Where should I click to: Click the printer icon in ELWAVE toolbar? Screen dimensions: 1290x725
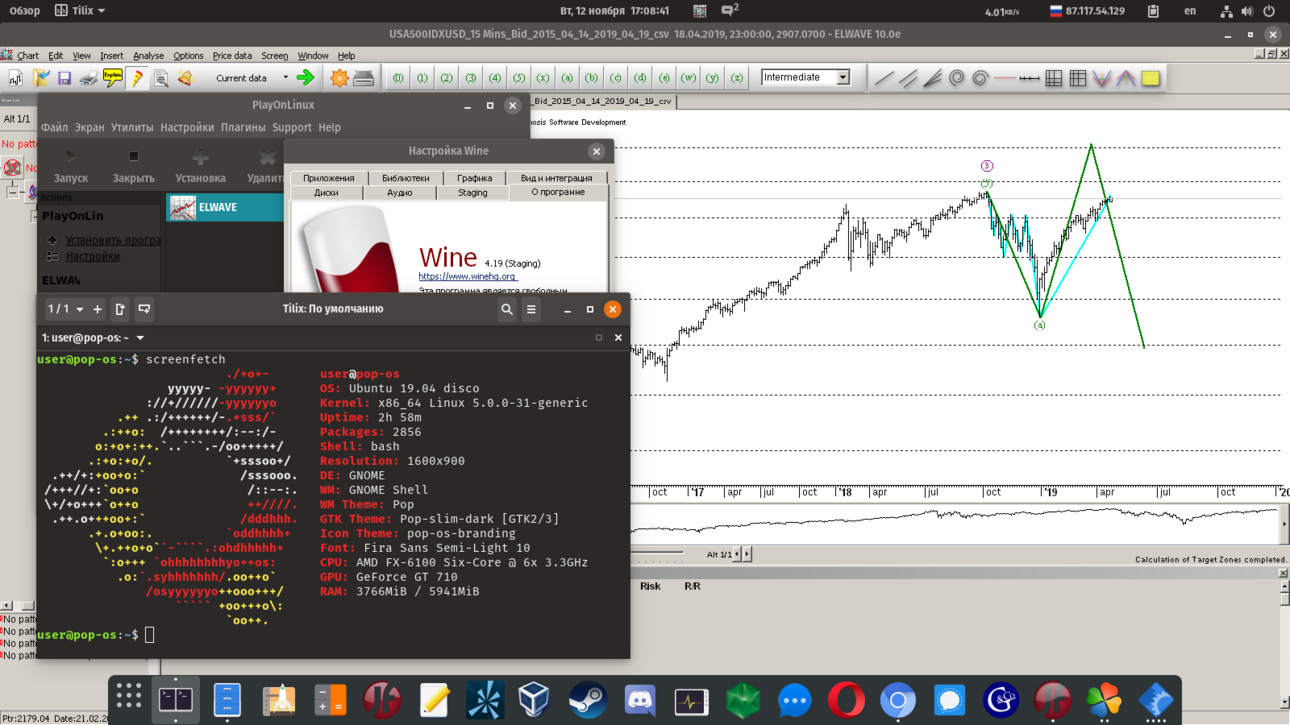89,78
